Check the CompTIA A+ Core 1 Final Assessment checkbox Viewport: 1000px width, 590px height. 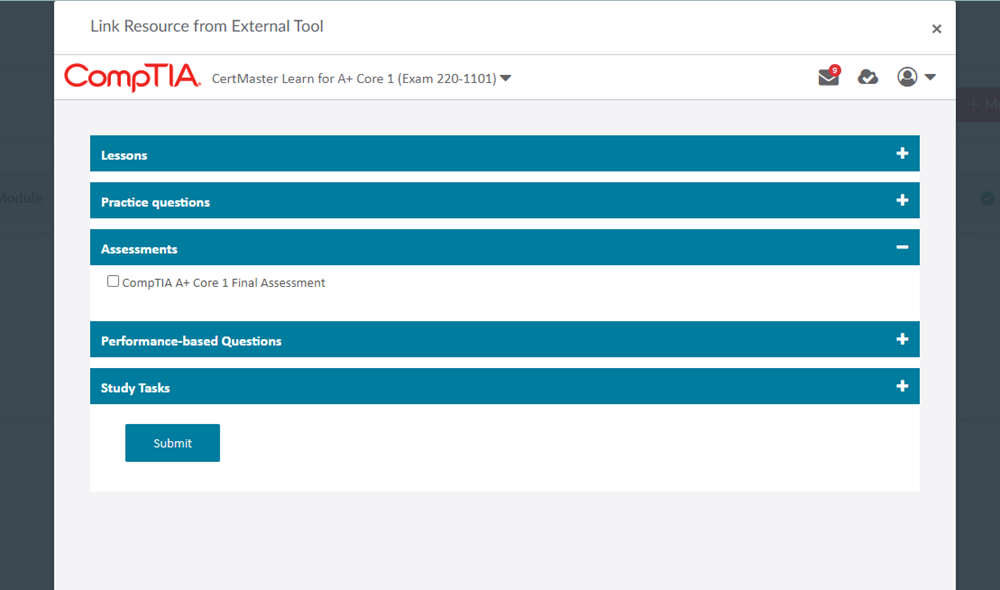click(113, 281)
